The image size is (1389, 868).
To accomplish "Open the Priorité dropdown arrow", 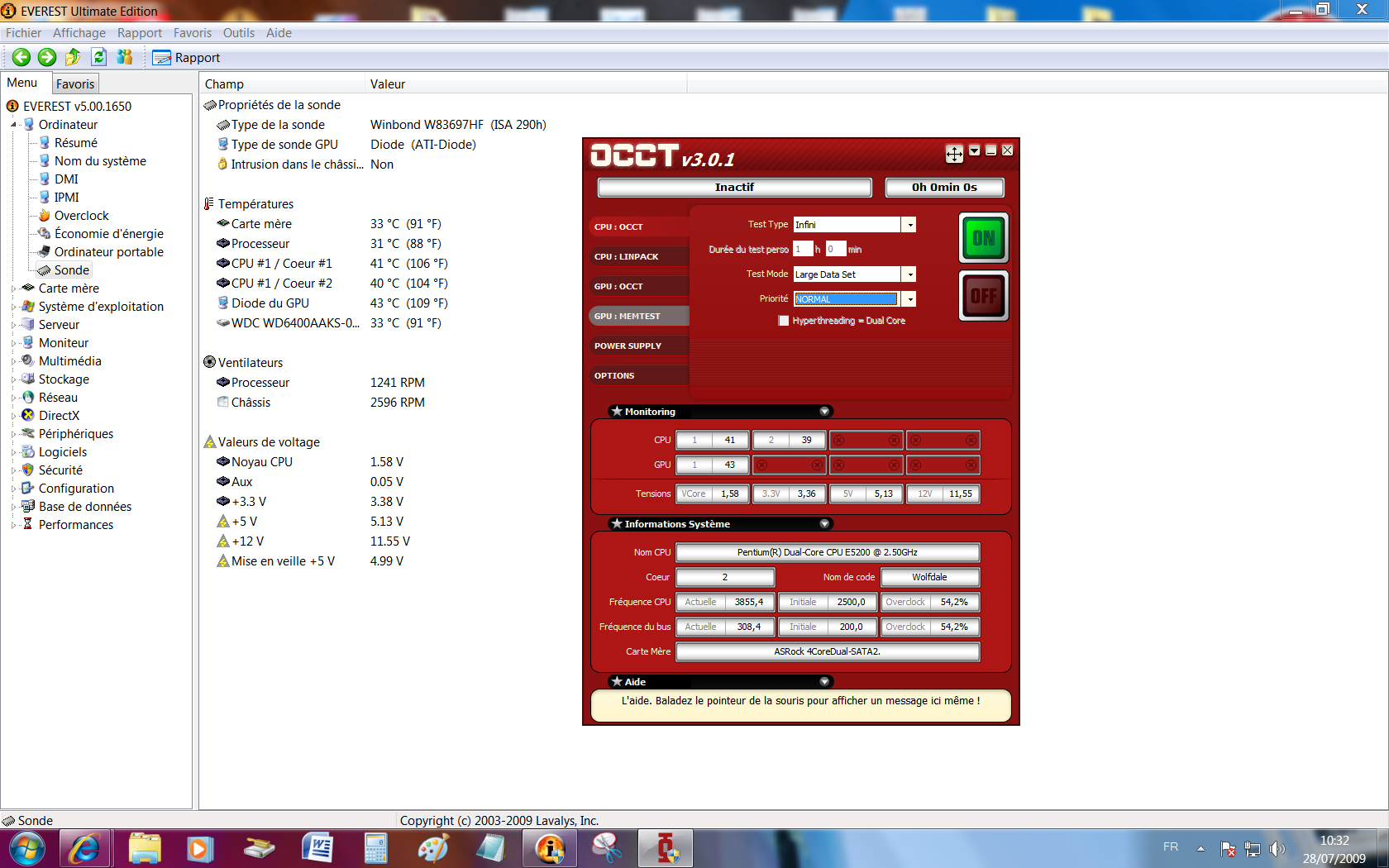I will coord(909,299).
